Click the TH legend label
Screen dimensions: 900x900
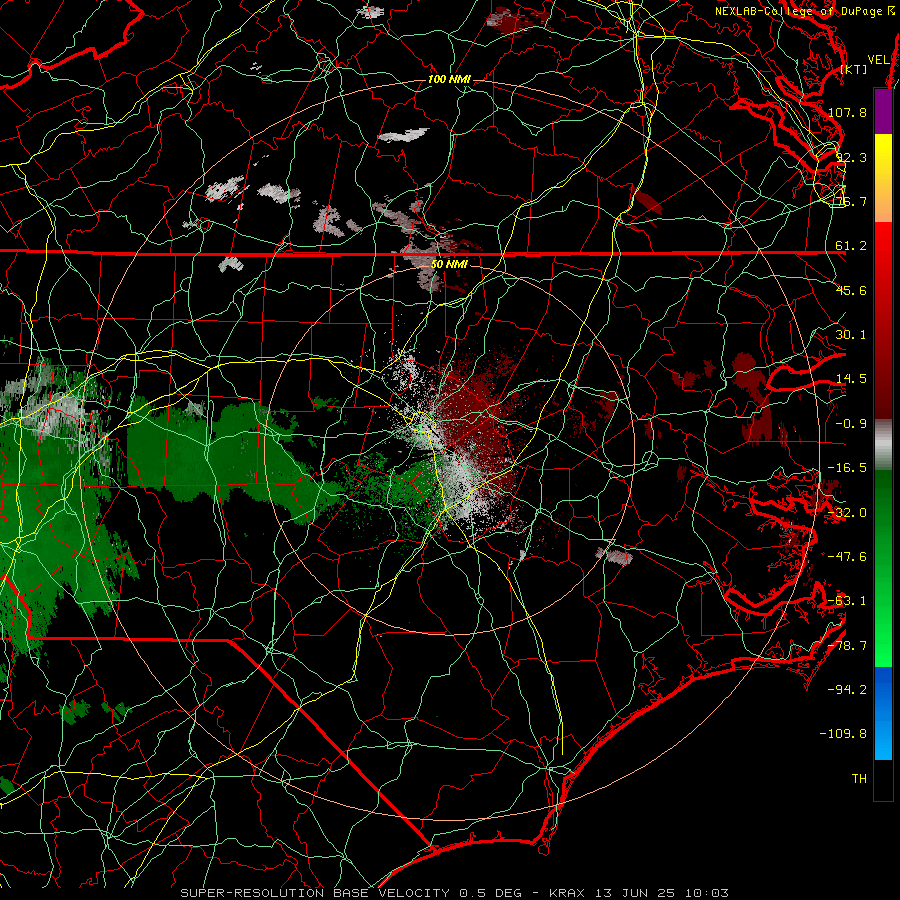tap(859, 779)
